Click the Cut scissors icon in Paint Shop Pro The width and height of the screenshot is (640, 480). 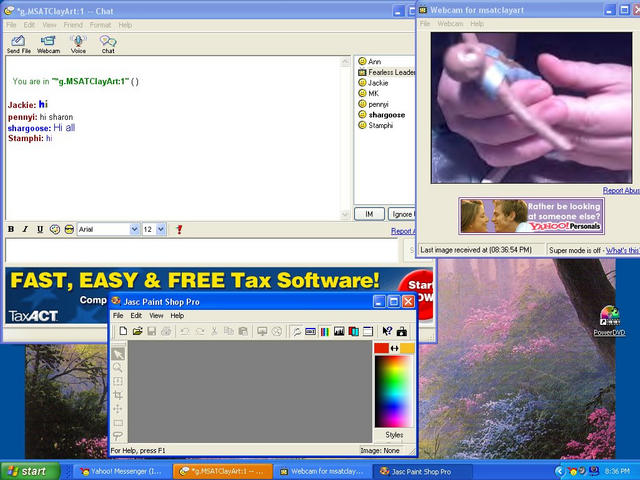click(213, 331)
